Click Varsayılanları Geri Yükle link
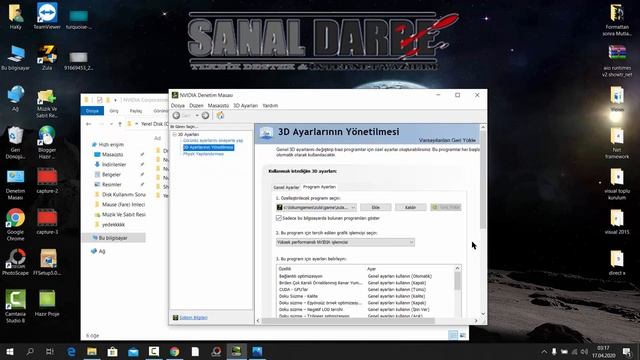Screen dimensions: 640x360 click(x=447, y=140)
